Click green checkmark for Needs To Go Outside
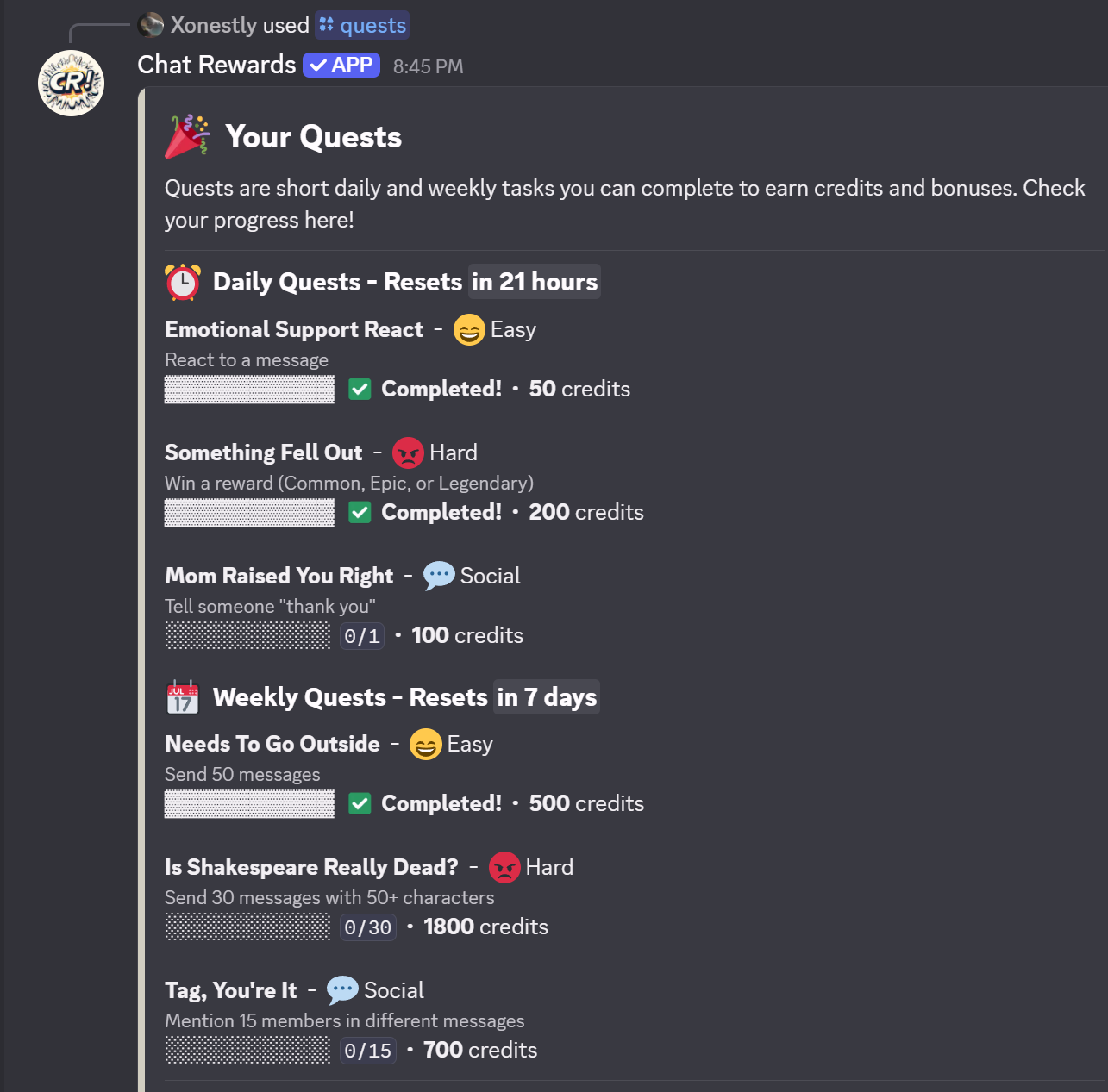The height and width of the screenshot is (1092, 1108). pyautogui.click(x=360, y=804)
